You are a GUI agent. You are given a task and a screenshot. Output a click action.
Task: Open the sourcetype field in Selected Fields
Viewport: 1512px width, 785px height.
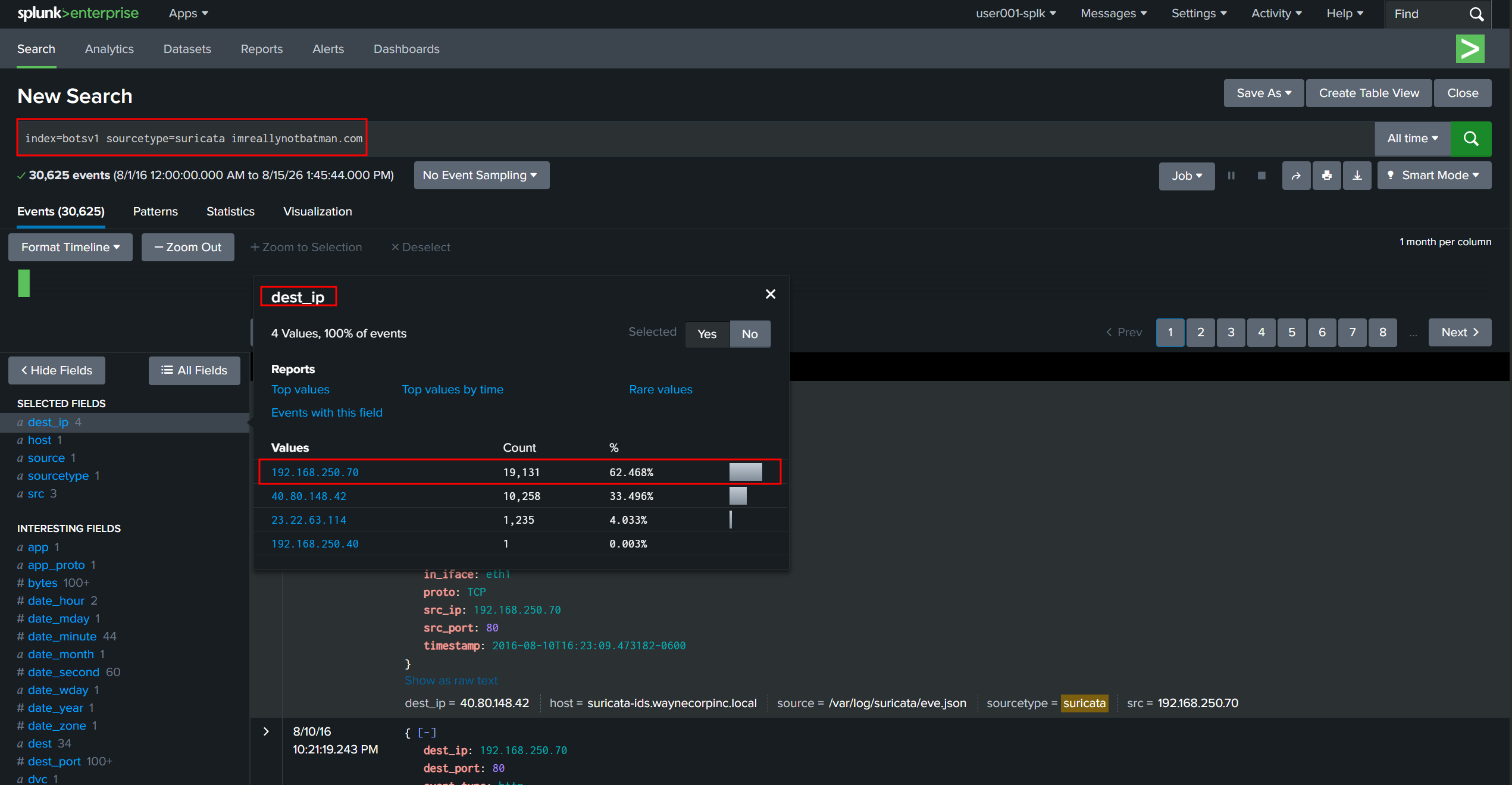tap(58, 476)
